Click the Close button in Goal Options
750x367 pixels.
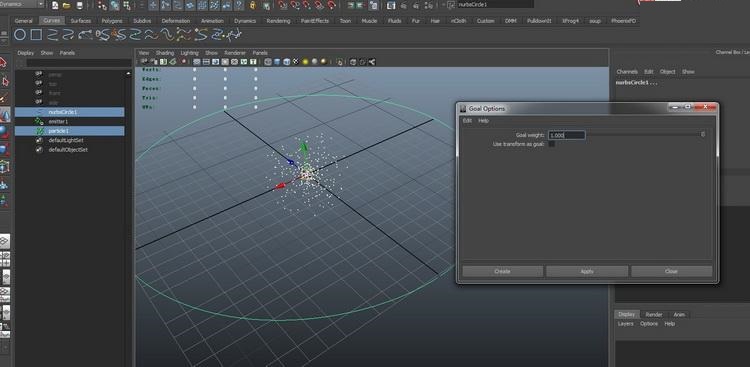672,271
